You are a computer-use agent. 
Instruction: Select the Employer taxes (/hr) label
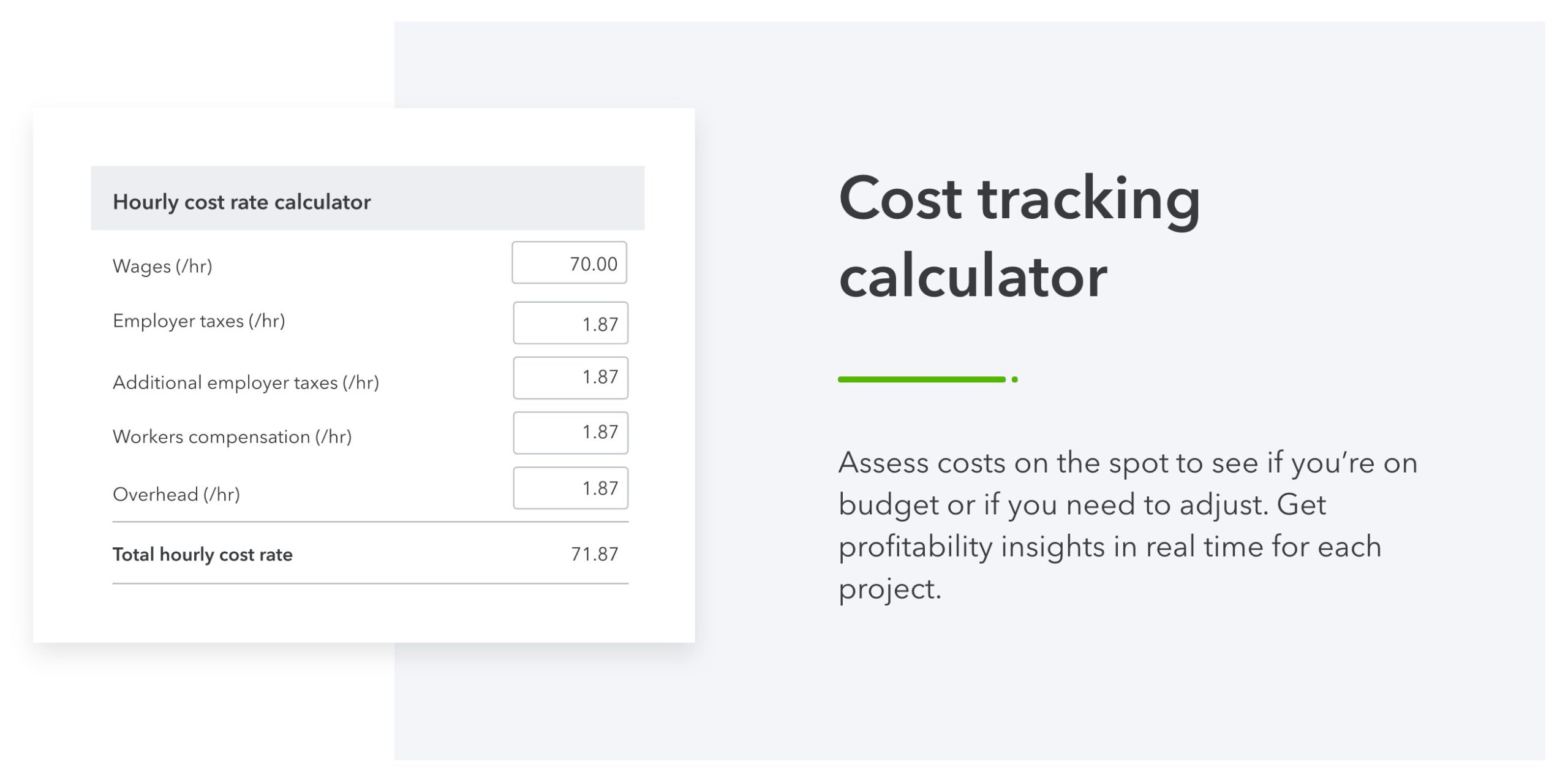[198, 321]
